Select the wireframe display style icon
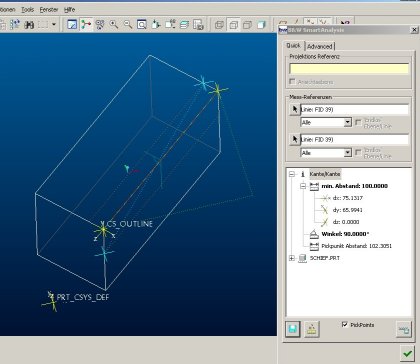Screen dimensions: 420x364 (219, 25)
